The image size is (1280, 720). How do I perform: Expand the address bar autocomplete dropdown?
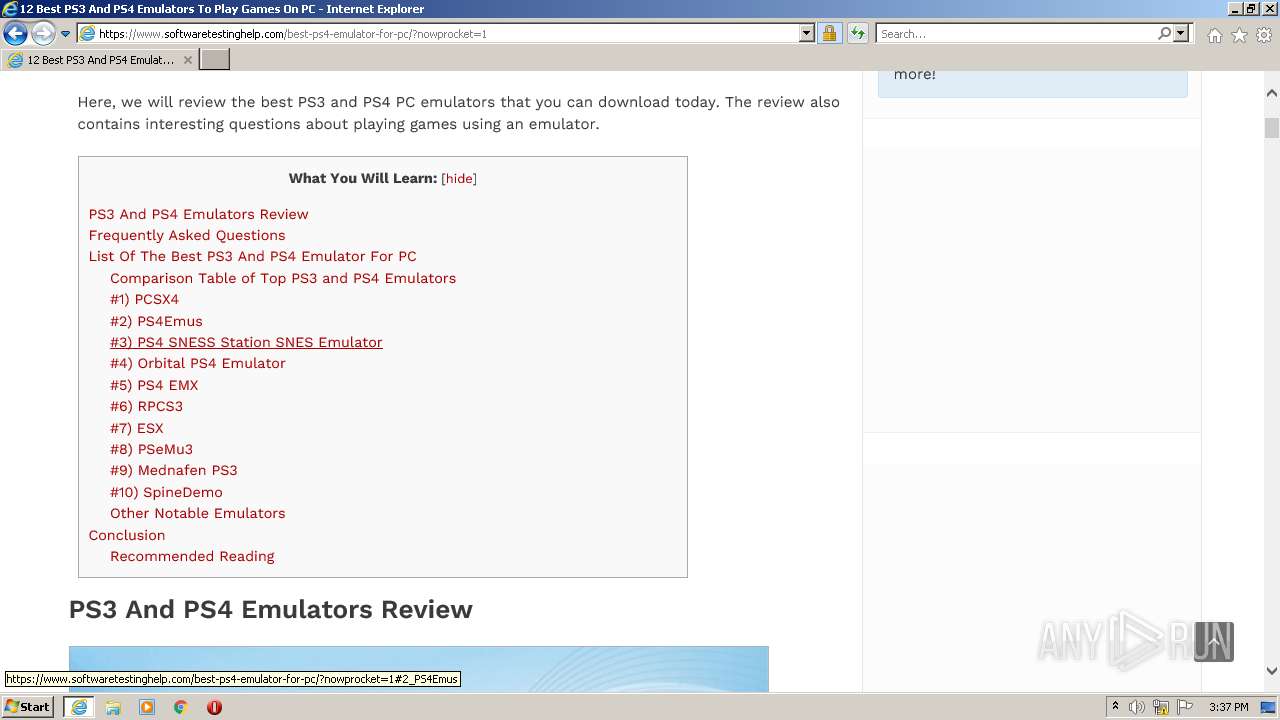click(807, 33)
